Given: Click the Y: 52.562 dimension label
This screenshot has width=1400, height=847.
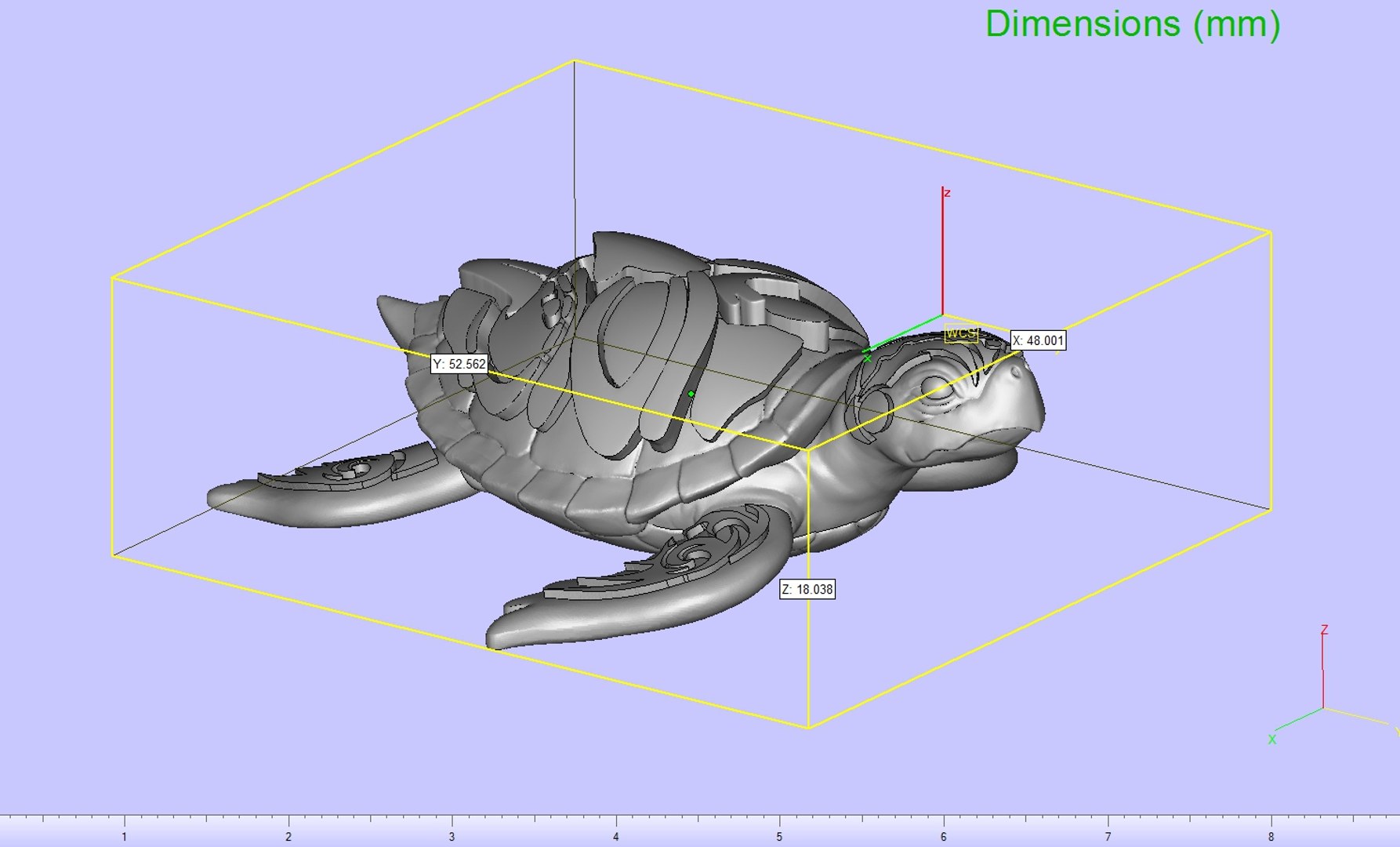Looking at the screenshot, I should 459,365.
